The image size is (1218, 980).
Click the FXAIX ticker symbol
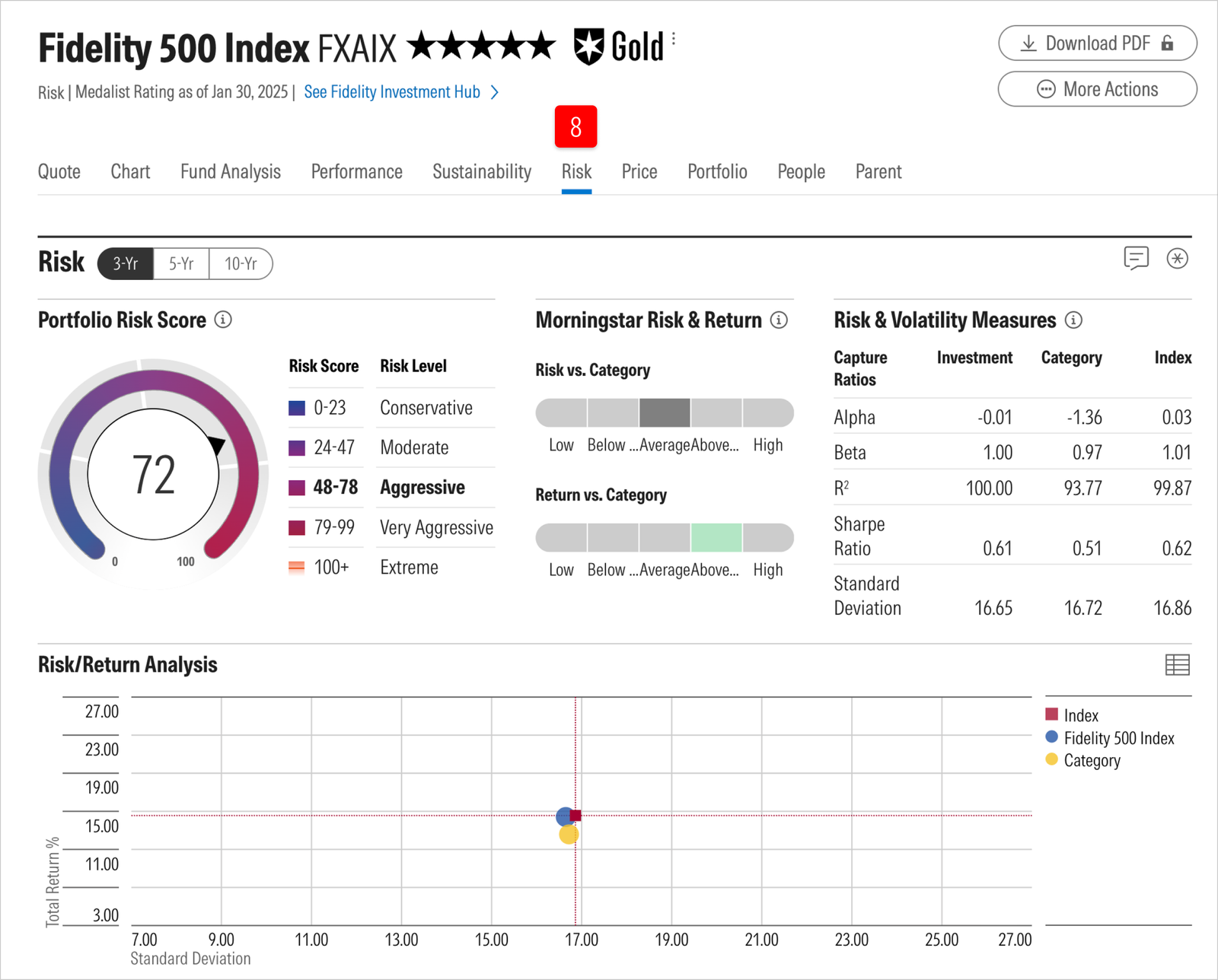pyautogui.click(x=356, y=49)
